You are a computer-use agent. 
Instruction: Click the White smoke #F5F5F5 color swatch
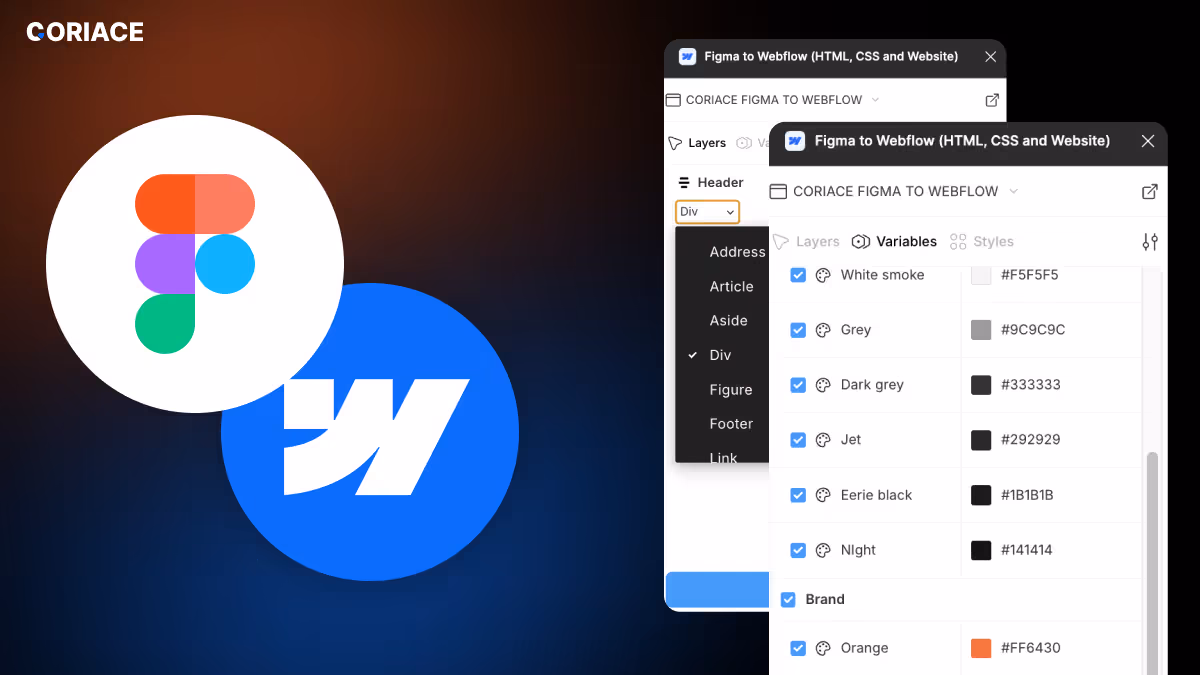(x=981, y=275)
